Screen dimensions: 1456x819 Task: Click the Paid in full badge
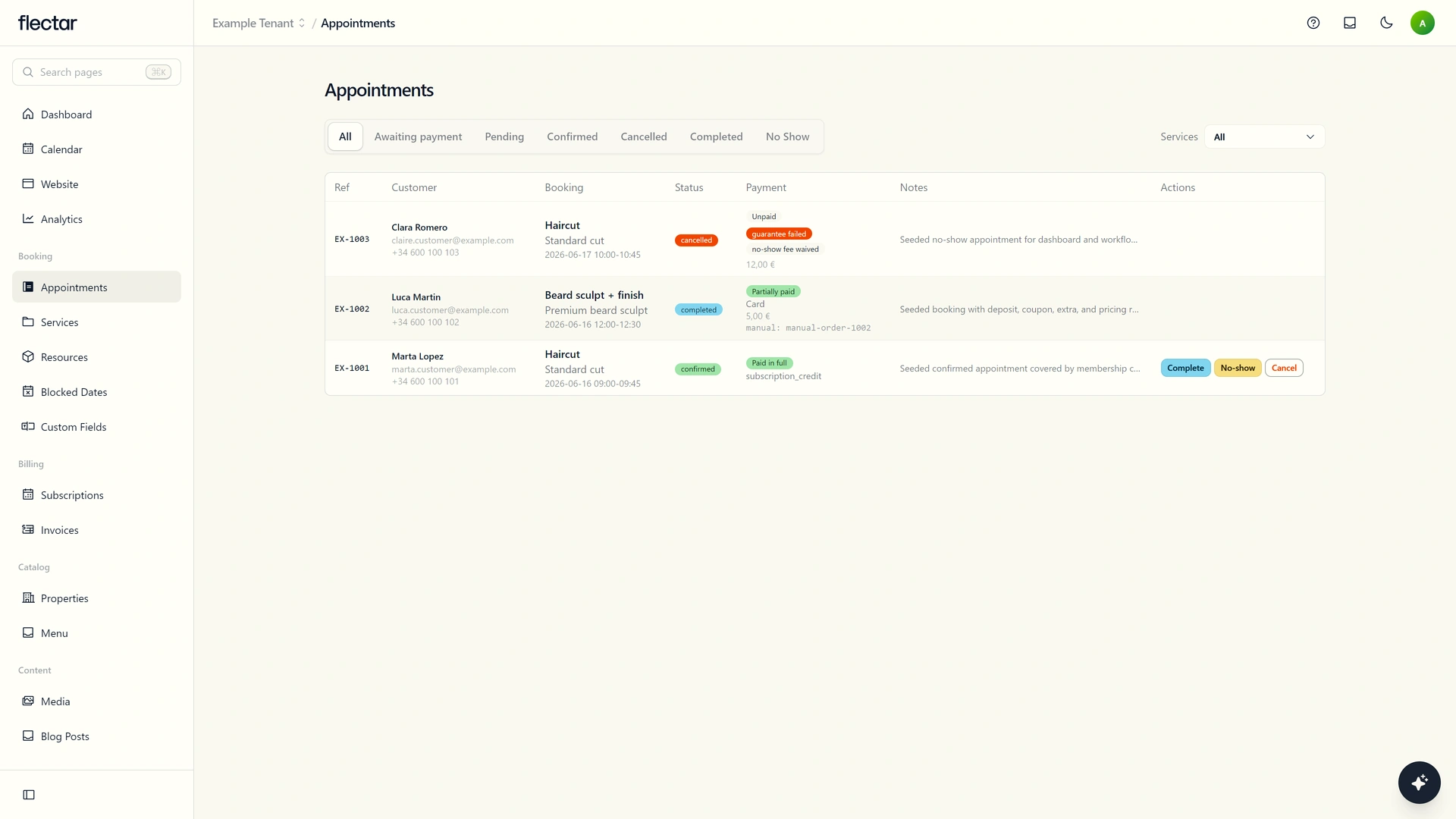(769, 363)
